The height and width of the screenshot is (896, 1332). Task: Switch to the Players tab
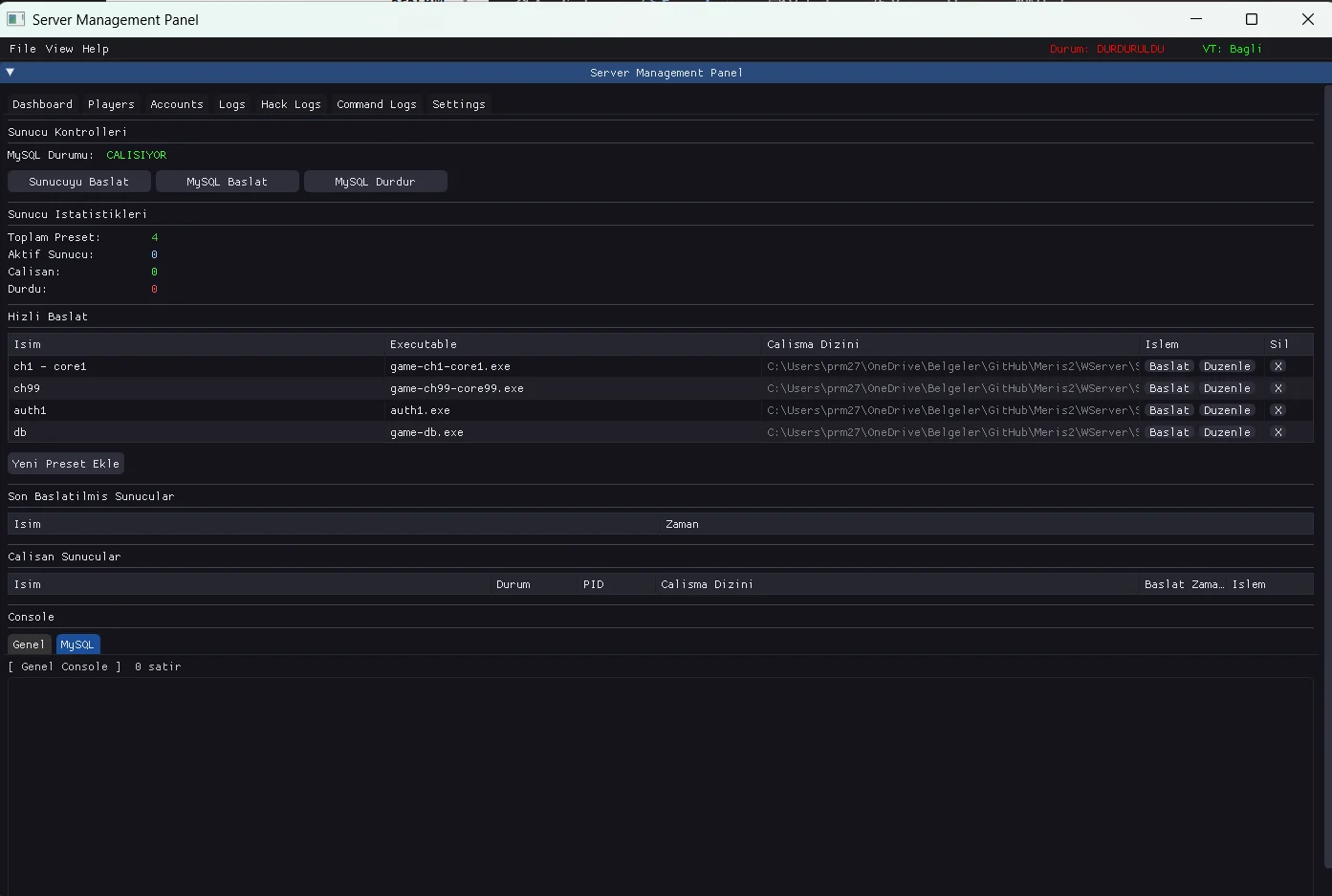coord(111,104)
